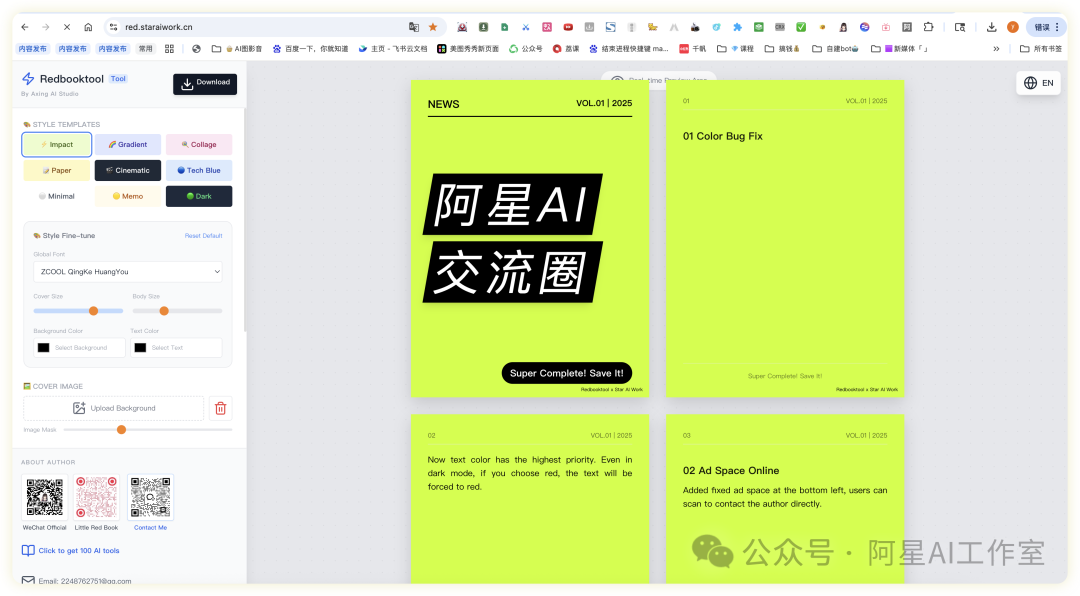The image size is (1080, 596).
Task: Open 百度一下 bookmark
Action: coord(310,49)
